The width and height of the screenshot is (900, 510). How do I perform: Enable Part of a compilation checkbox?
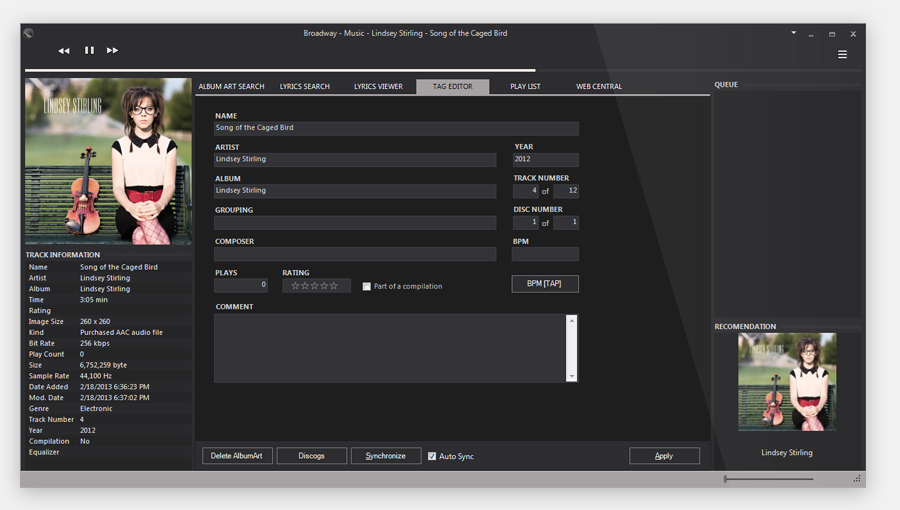click(367, 286)
